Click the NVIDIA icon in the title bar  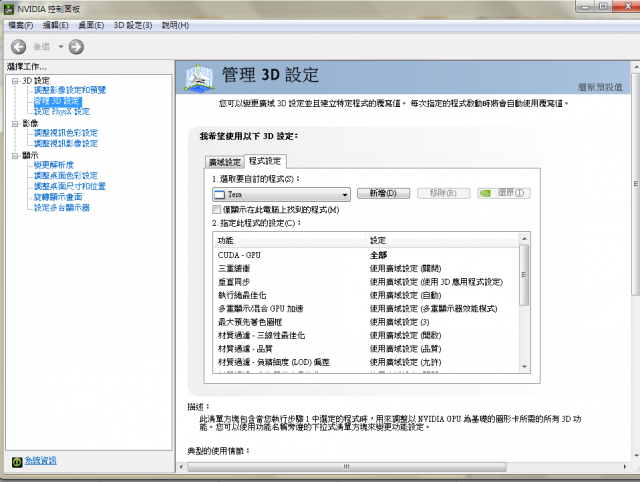[9, 9]
